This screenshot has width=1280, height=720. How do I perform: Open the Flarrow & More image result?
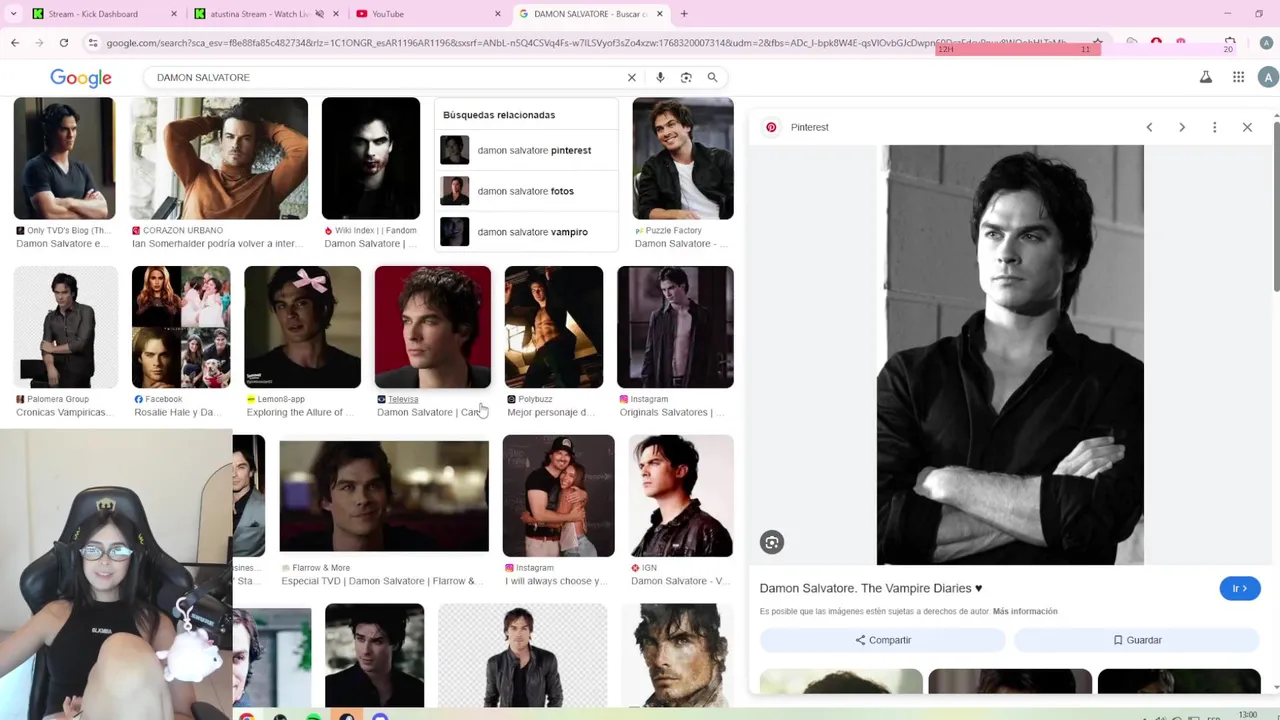(384, 496)
